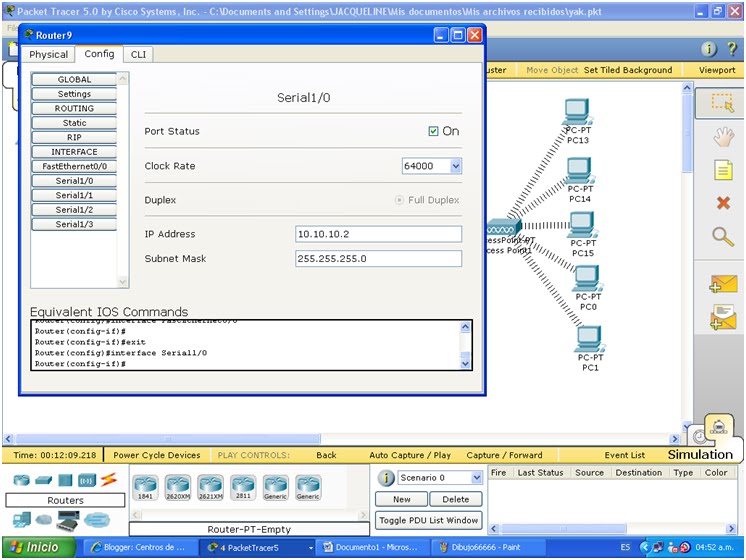Click Auto Capture / Play
The height and width of the screenshot is (560, 746).
410,455
